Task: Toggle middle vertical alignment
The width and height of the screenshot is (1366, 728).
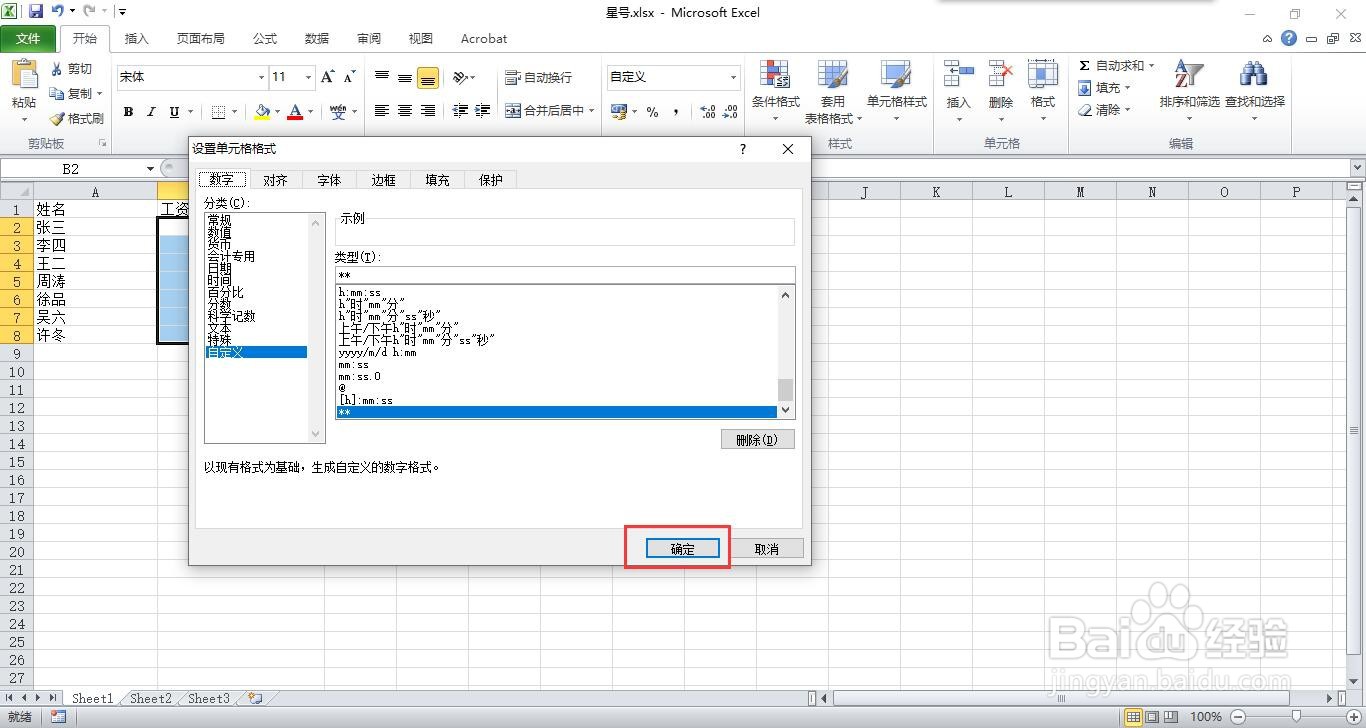Action: point(405,77)
